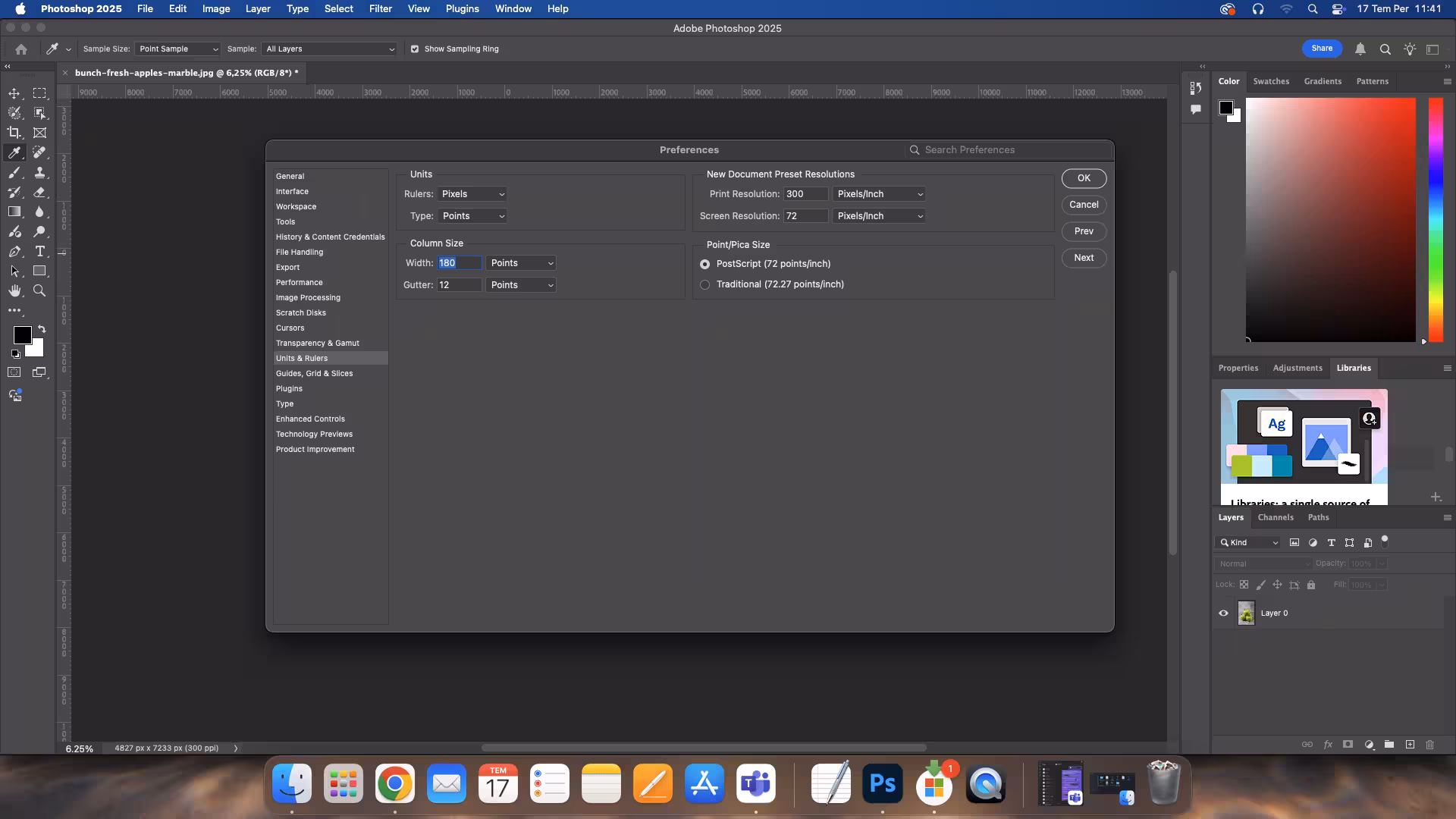1456x819 pixels.
Task: Open the Rulers units dropdown
Action: tap(472, 194)
